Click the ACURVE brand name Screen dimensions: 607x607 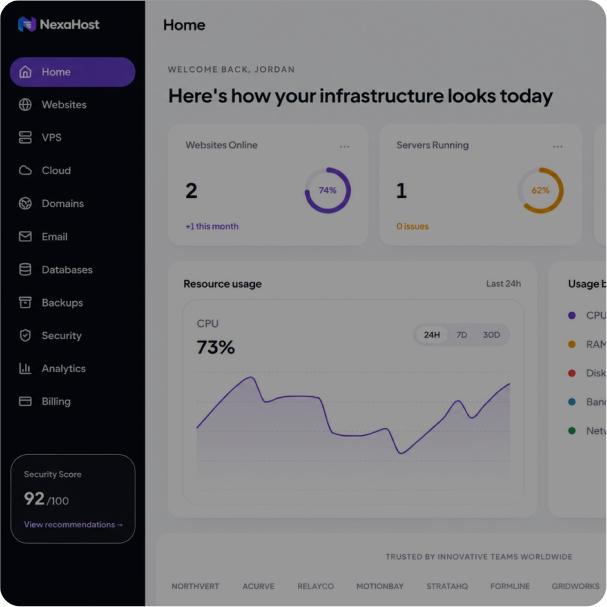tap(258, 586)
